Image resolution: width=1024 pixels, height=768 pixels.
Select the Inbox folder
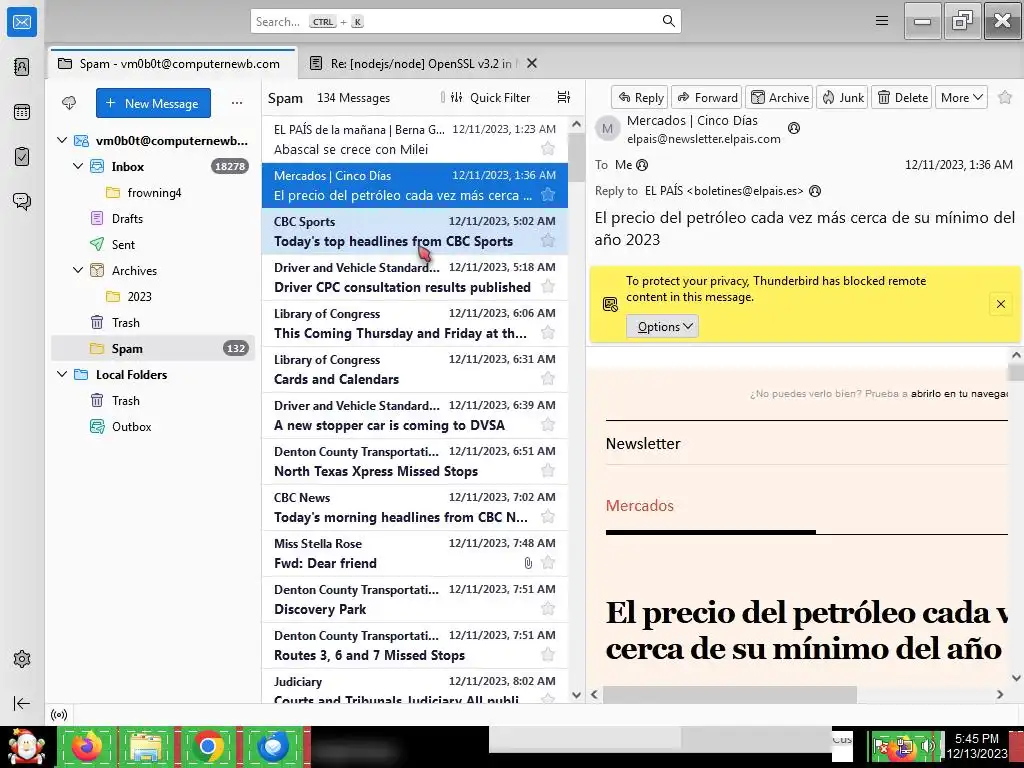(x=153, y=167)
